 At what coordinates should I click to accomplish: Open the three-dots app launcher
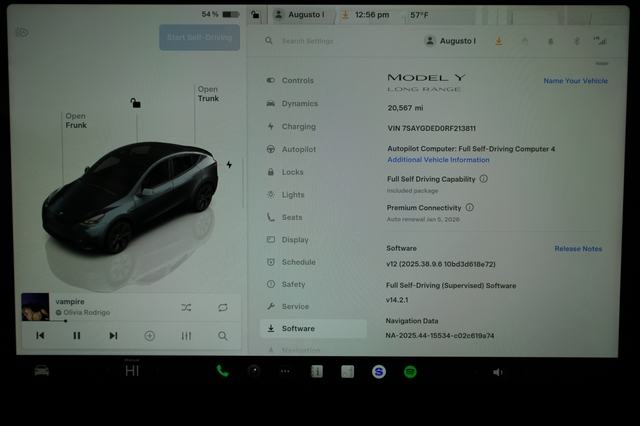[285, 371]
